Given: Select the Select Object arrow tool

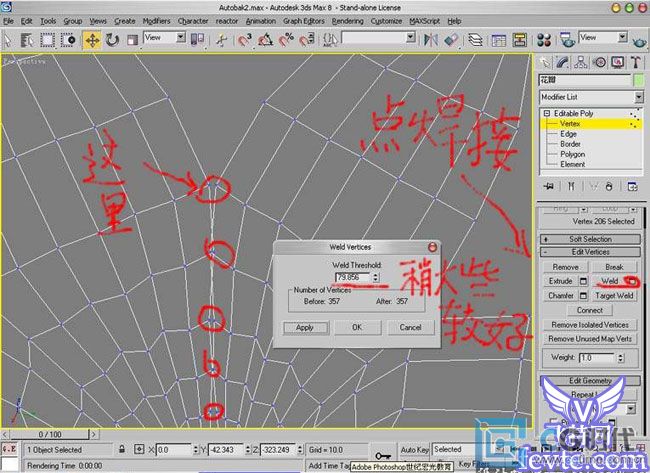Looking at the screenshot, I should 8,40.
